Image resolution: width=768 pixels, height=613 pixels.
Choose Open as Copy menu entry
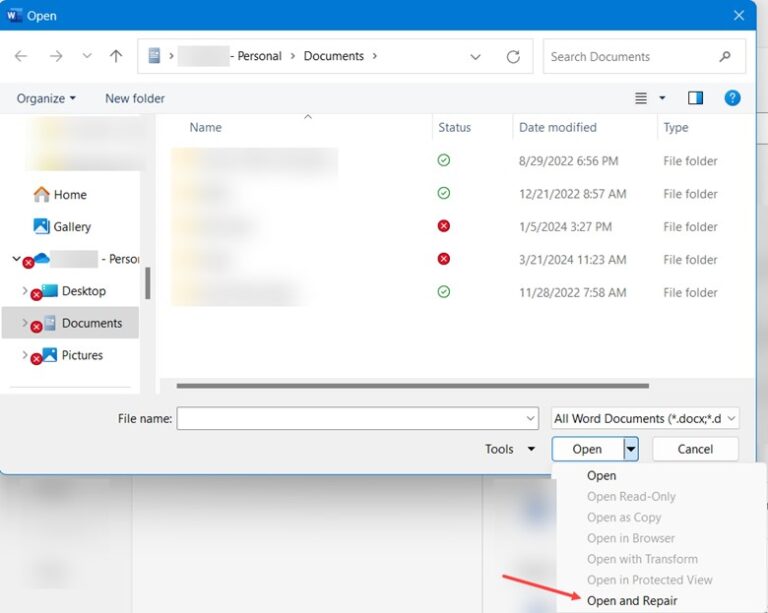coord(624,518)
